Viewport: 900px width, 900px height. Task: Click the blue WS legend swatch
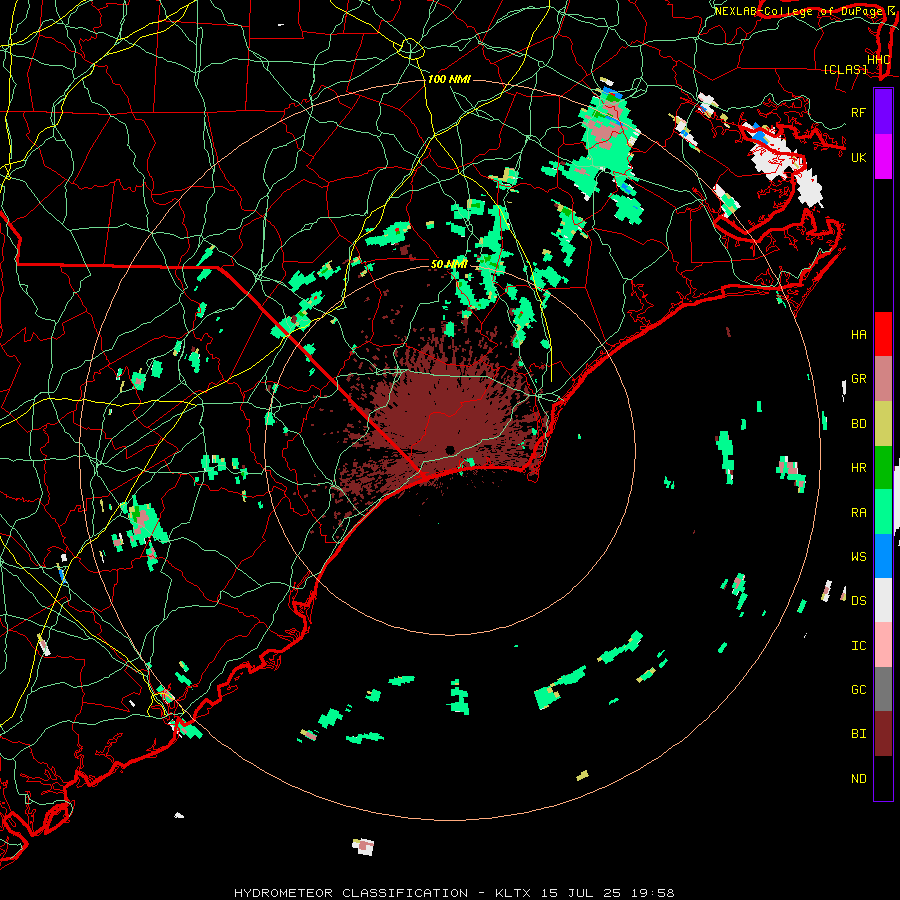pyautogui.click(x=883, y=556)
